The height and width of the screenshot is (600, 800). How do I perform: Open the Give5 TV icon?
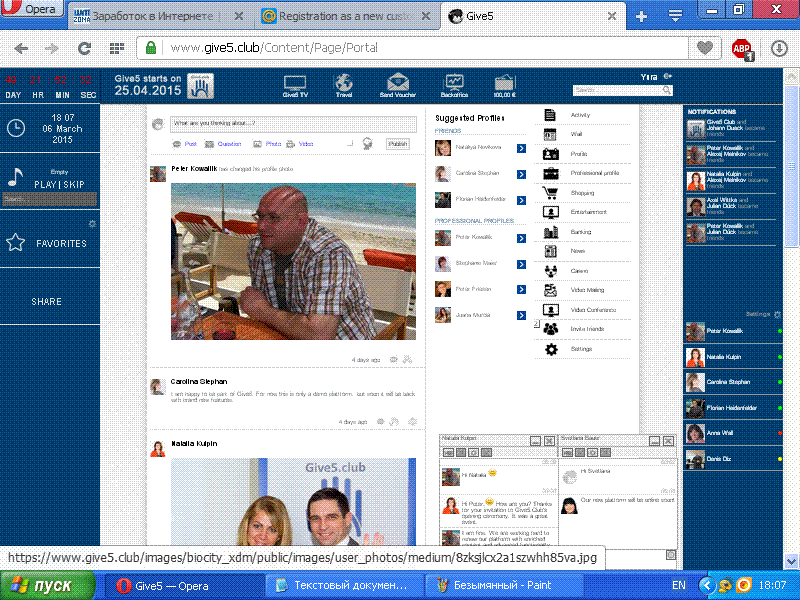(294, 82)
